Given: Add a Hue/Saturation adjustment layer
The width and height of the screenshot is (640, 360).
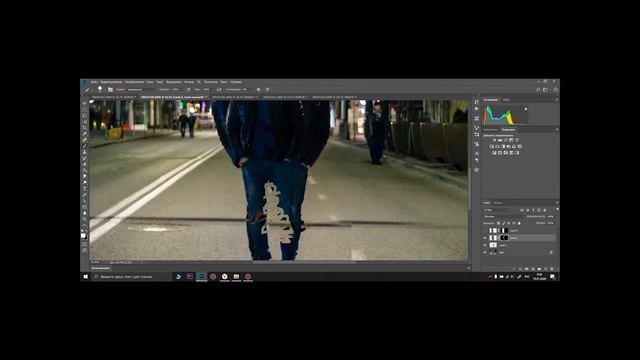Looking at the screenshot, I should click(x=491, y=147).
